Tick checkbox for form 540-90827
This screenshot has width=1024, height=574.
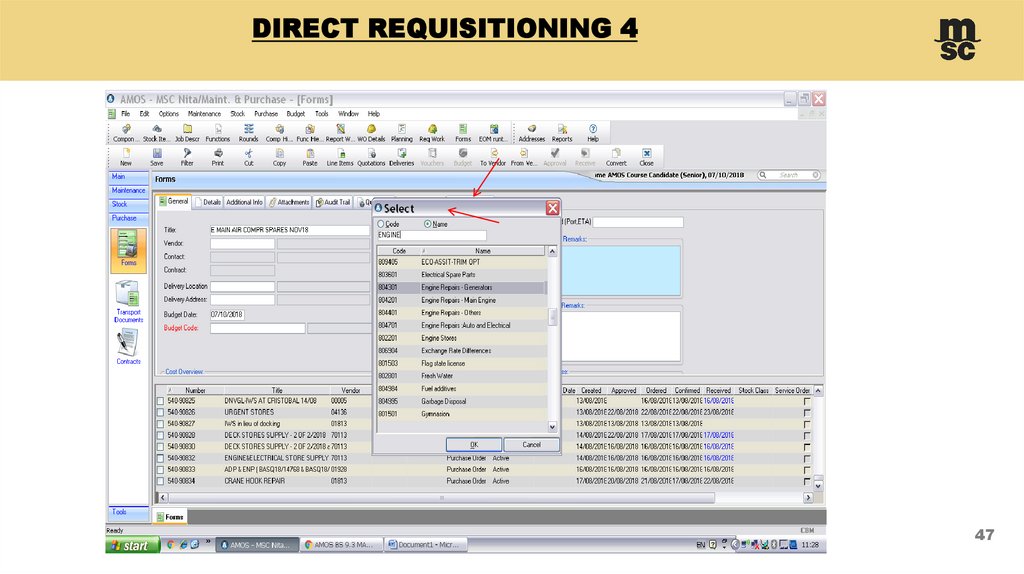(x=160, y=424)
